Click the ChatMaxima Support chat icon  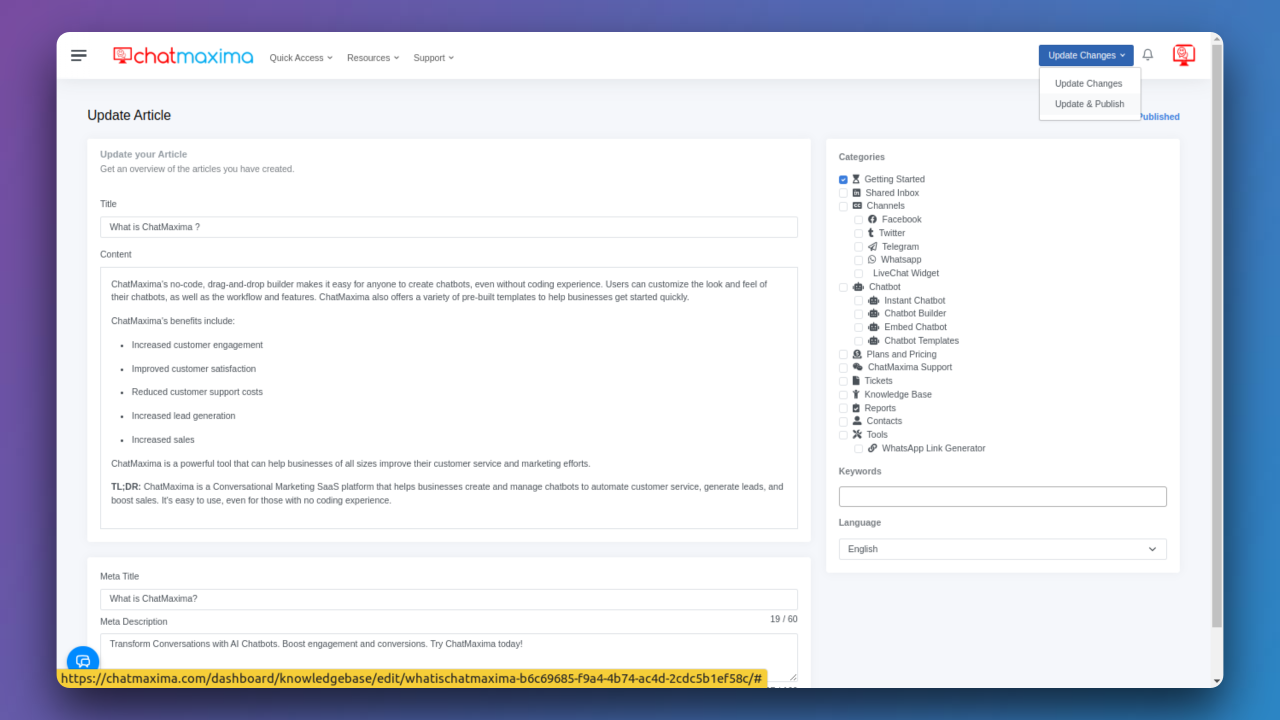[x=857, y=367]
